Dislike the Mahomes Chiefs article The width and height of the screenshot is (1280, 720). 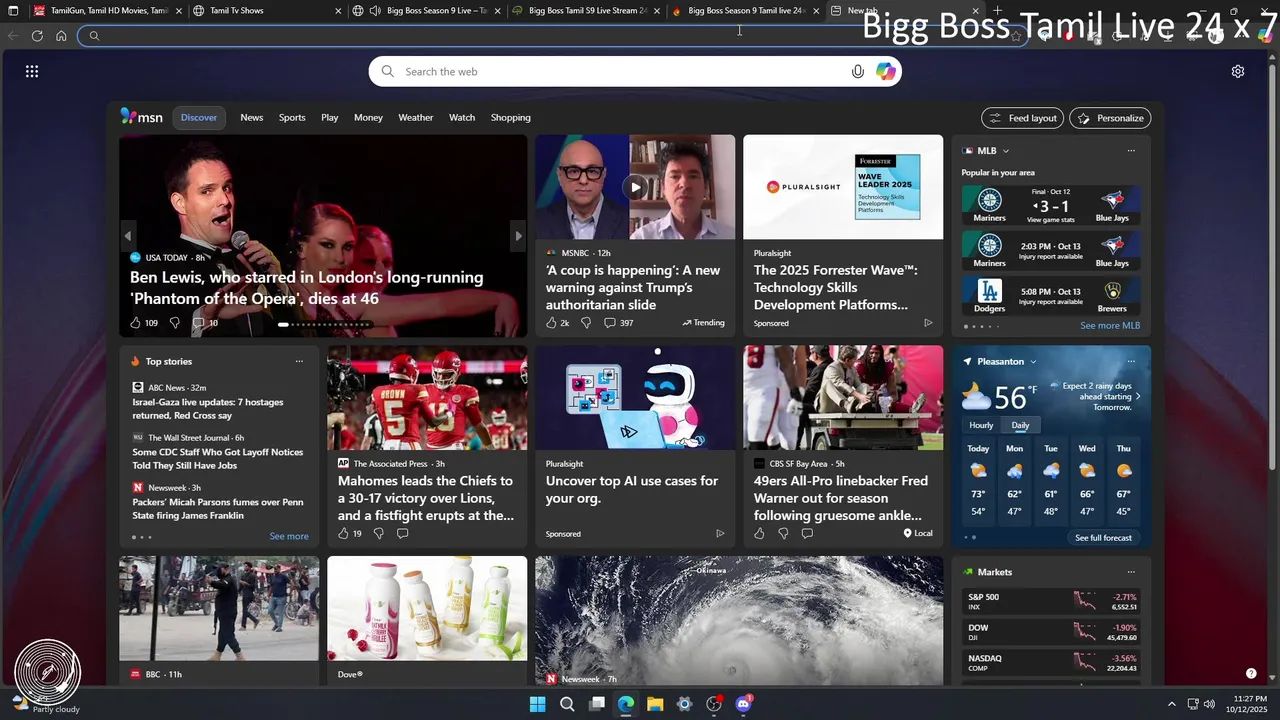[379, 534]
